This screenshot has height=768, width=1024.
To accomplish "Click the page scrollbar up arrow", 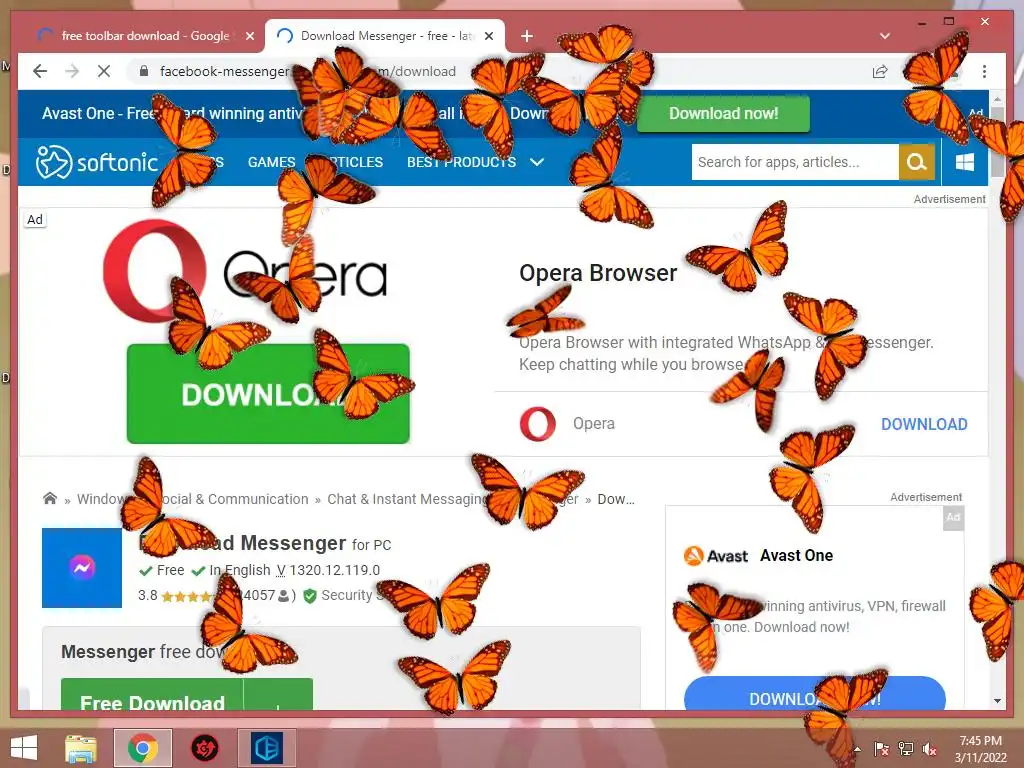I will [x=997, y=99].
